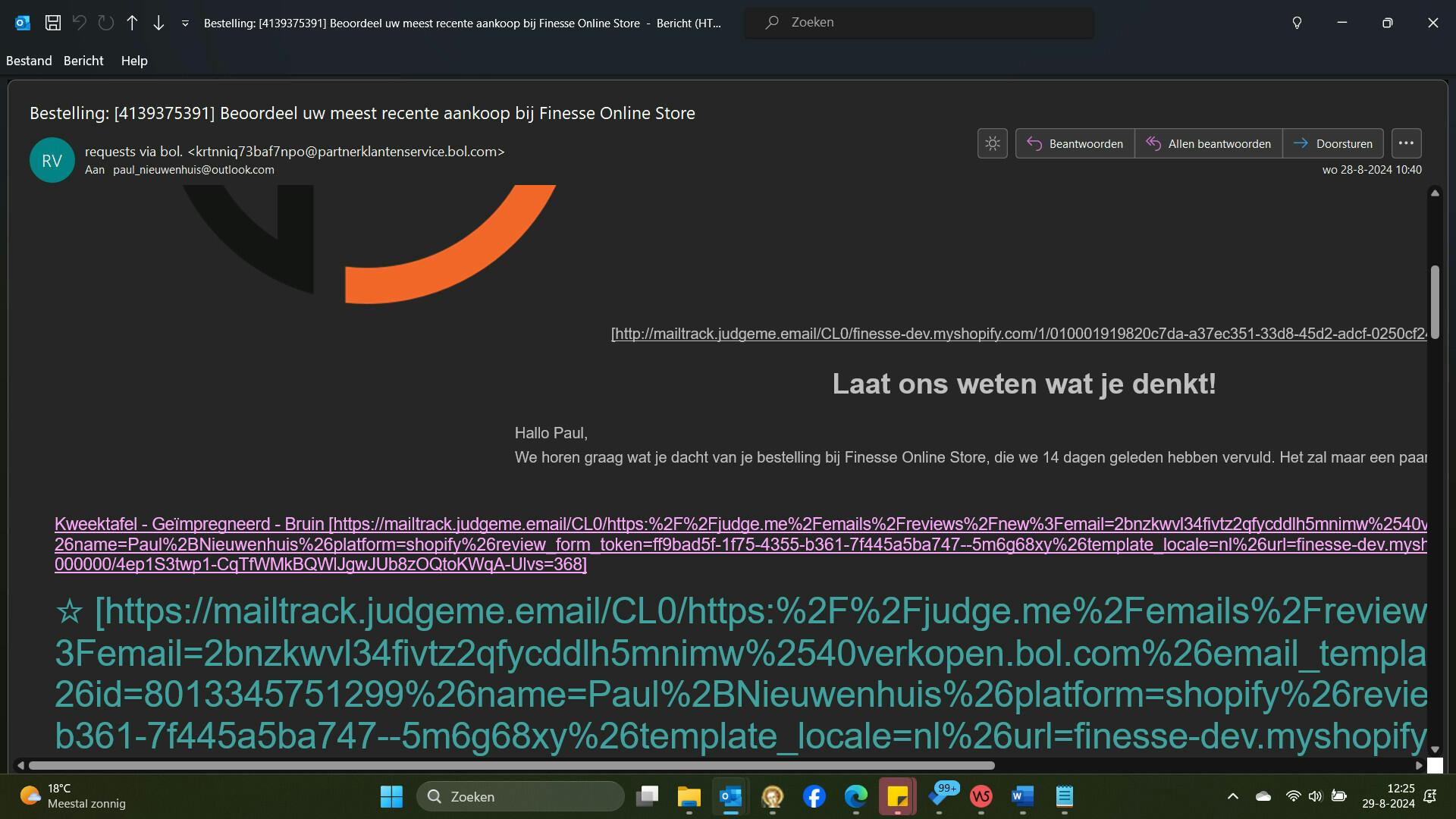This screenshot has width=1456, height=819.
Task: Click Allen beantwoorden button
Action: point(1209,143)
